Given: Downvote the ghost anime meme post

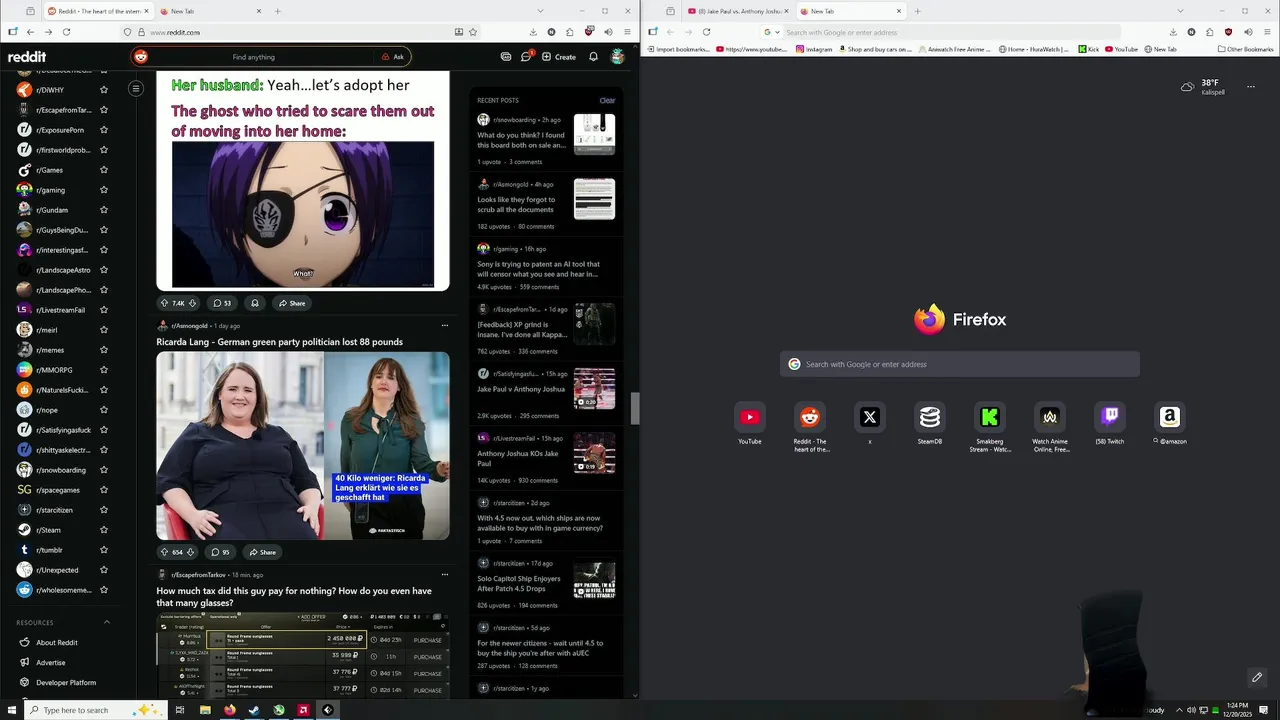Looking at the screenshot, I should click(x=193, y=303).
